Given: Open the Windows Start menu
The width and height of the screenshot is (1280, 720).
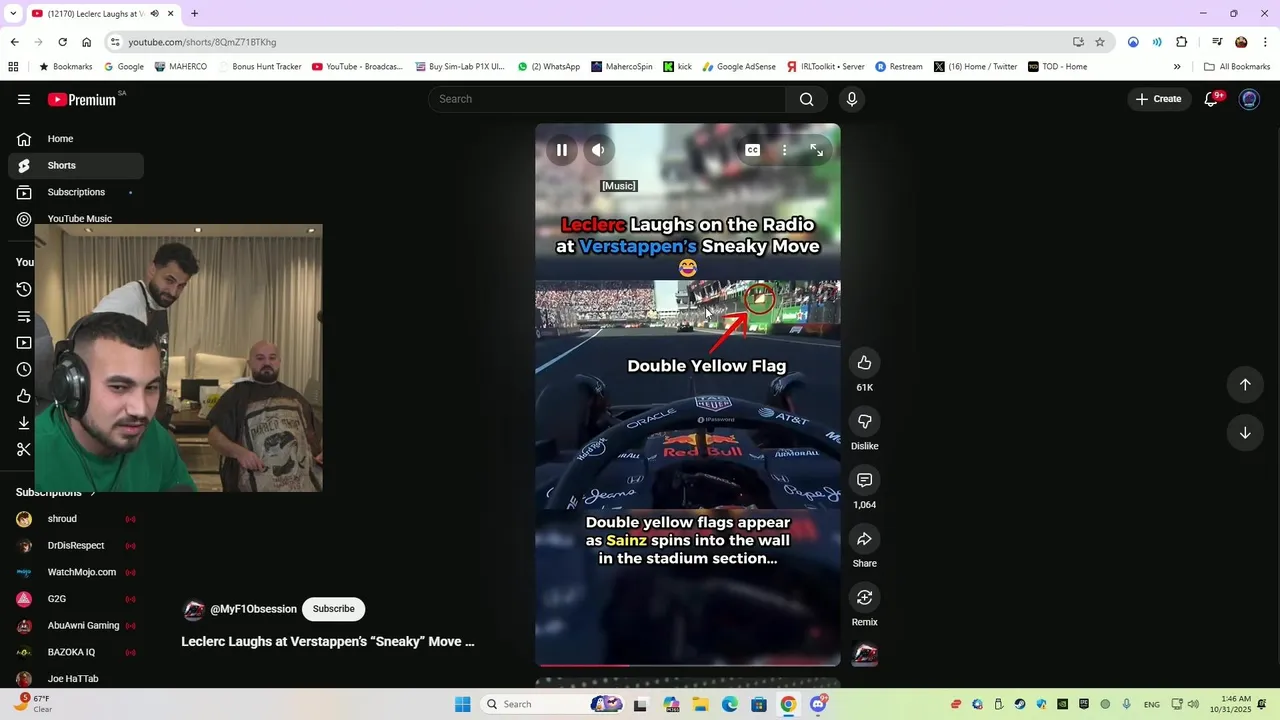Looking at the screenshot, I should [x=462, y=704].
